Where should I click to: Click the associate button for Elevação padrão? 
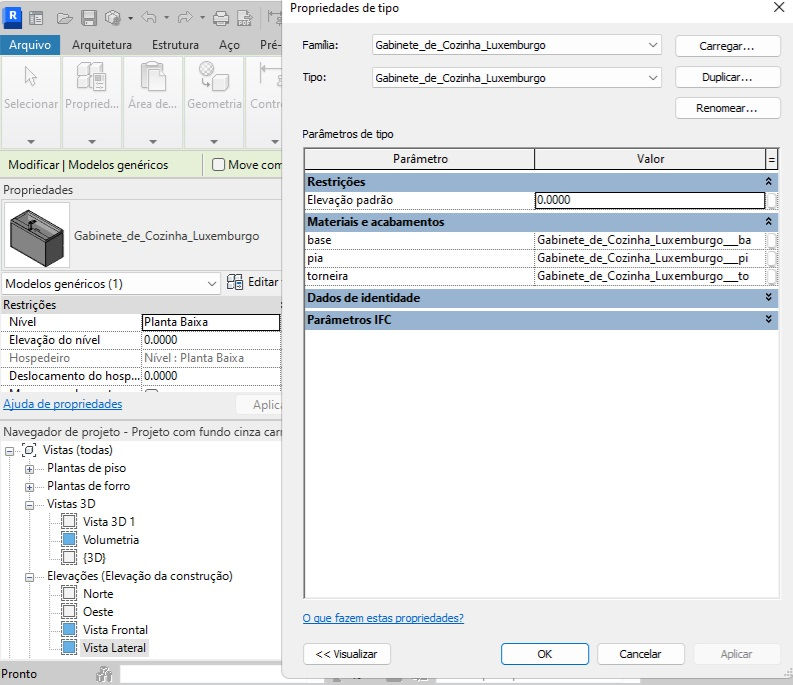[771, 200]
